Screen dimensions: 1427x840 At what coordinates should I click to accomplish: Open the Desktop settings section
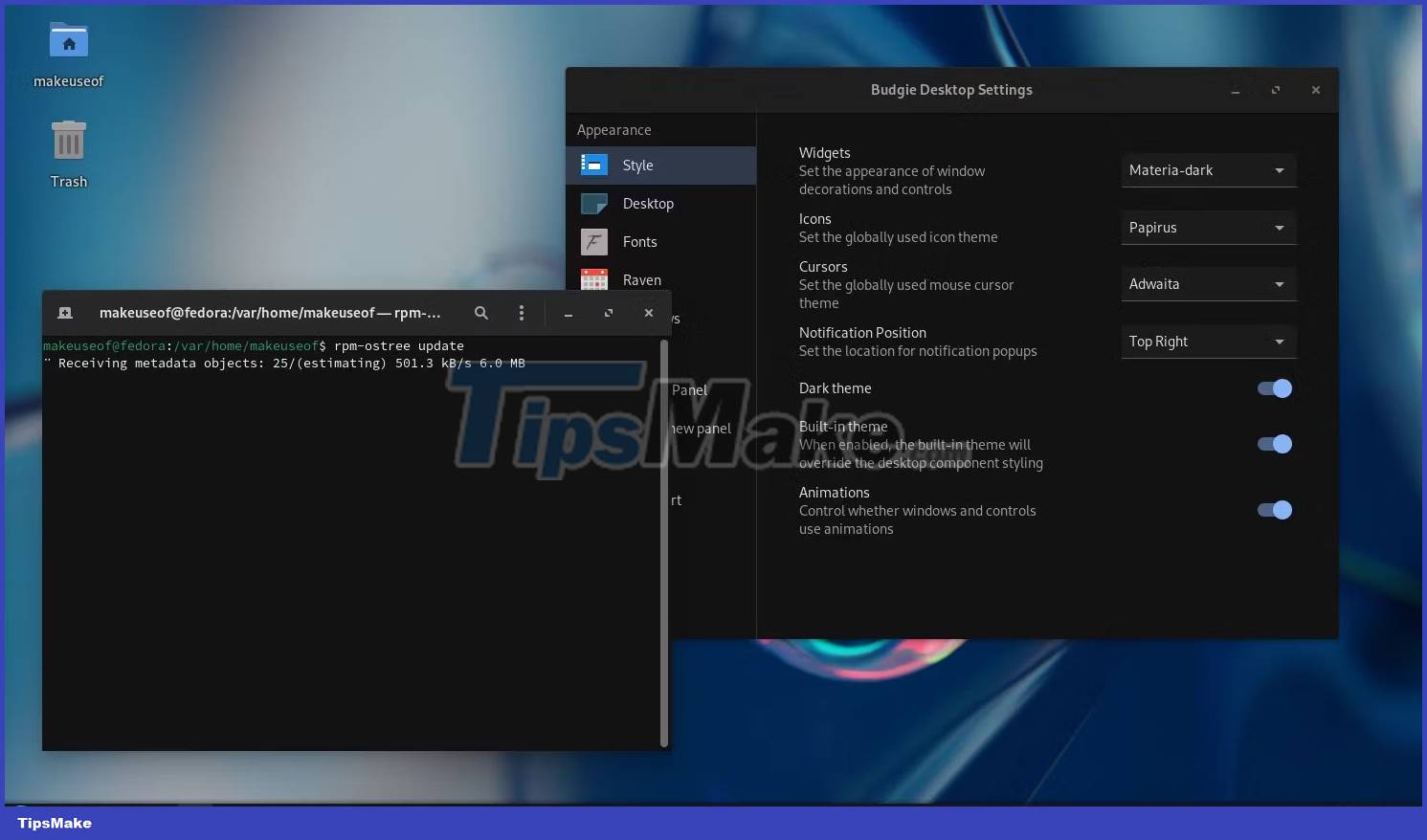pos(648,203)
